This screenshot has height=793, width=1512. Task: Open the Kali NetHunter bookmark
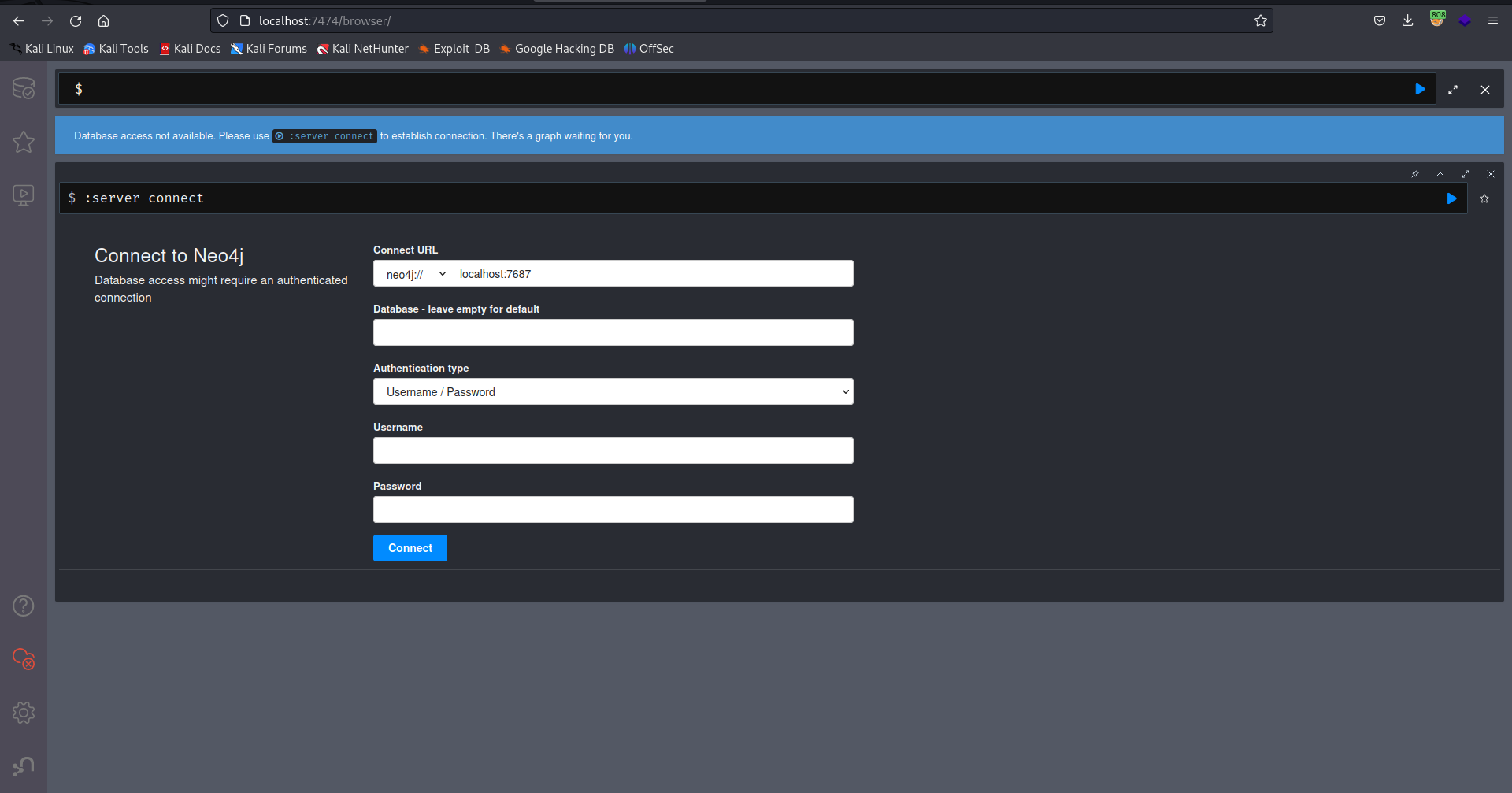363,49
